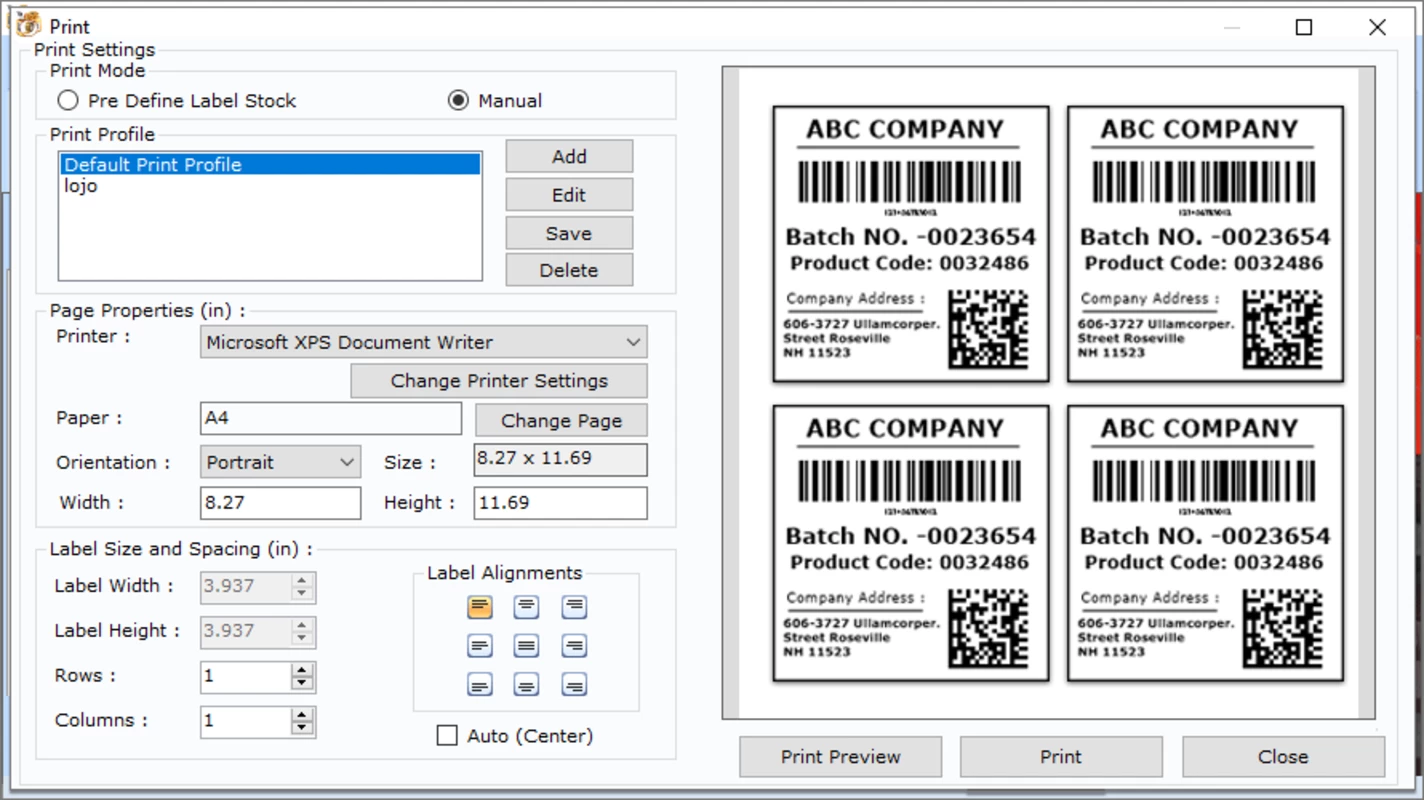Open Print Preview

pyautogui.click(x=841, y=757)
